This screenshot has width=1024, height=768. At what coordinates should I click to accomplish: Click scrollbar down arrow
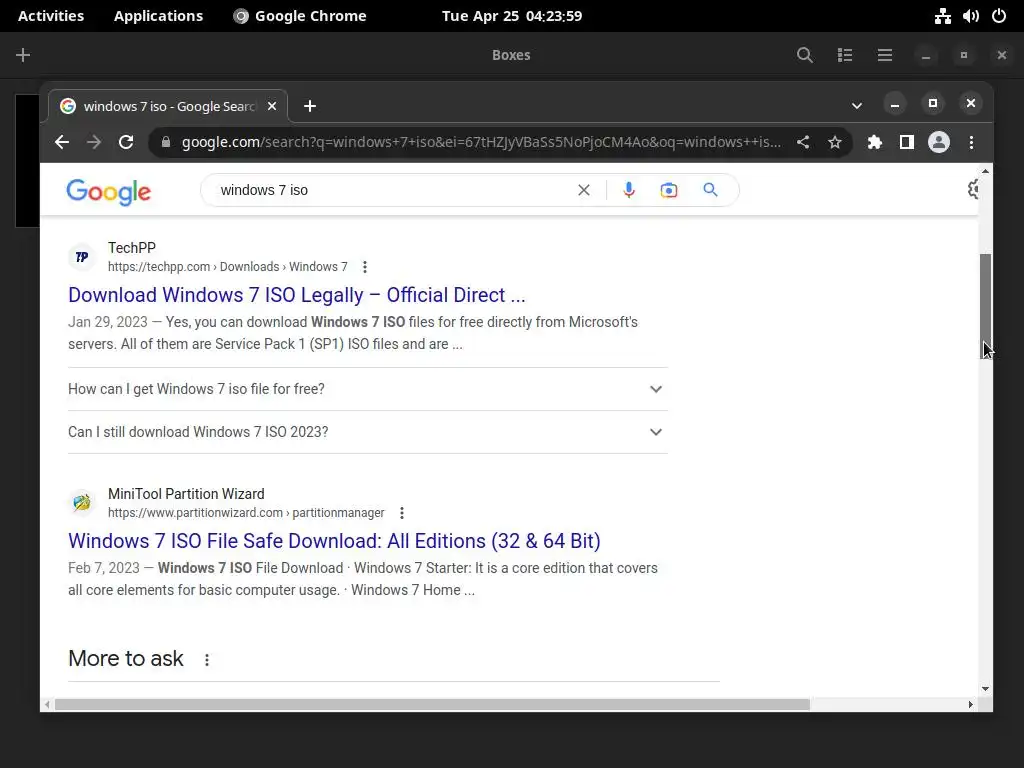[985, 689]
